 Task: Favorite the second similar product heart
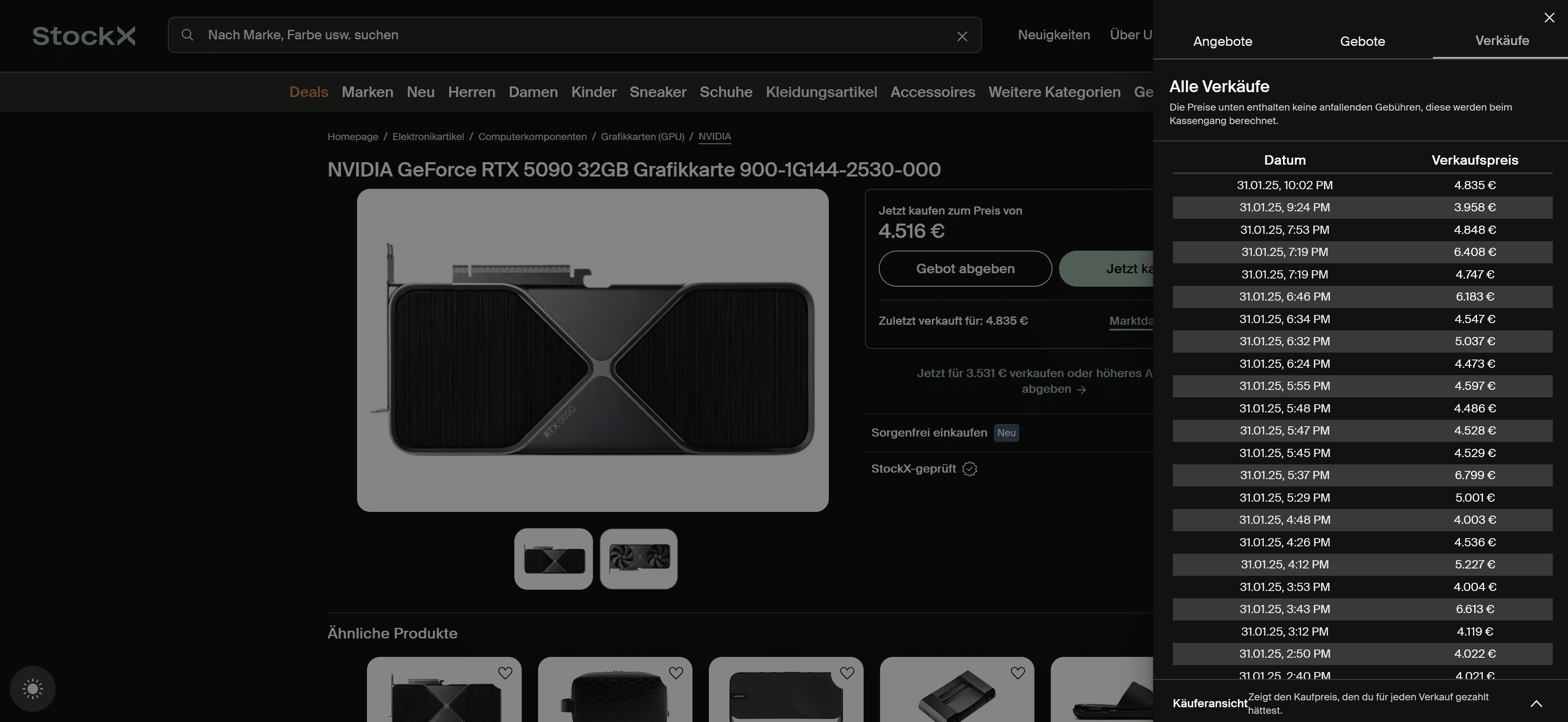tap(676, 673)
